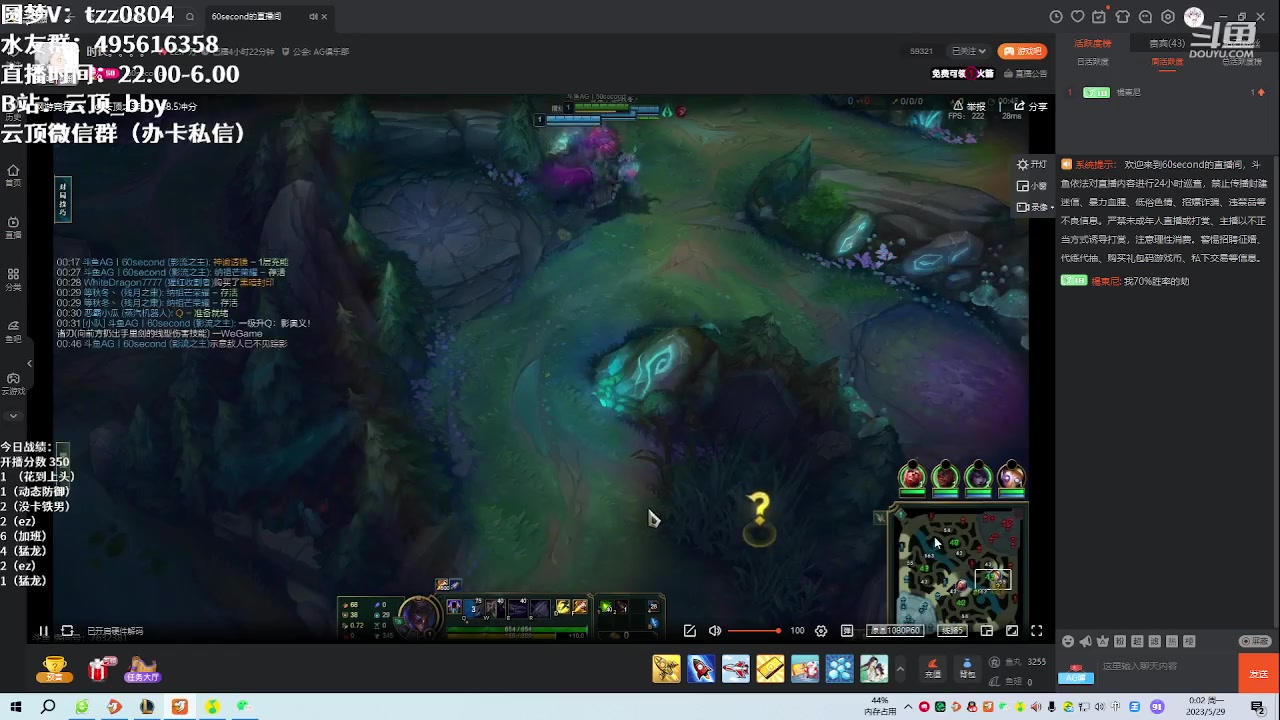
Task: Send the gold card gift
Action: tap(770, 668)
